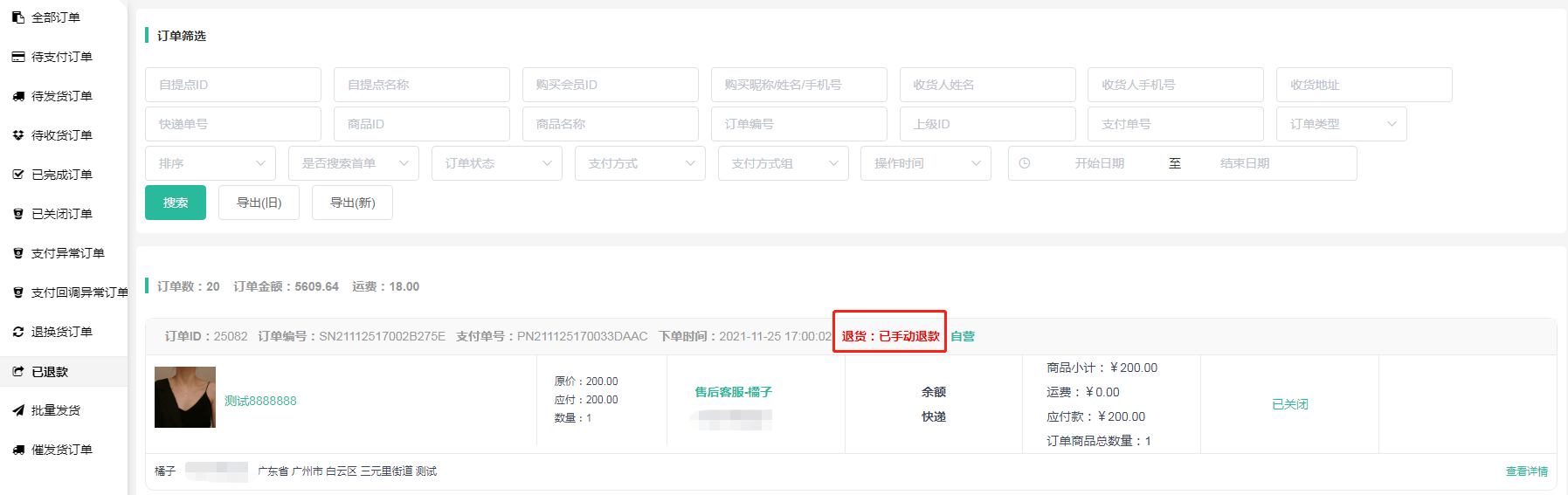The width and height of the screenshot is (1568, 495).
Task: Focus the 收货人手机号 input
Action: pos(1176,85)
